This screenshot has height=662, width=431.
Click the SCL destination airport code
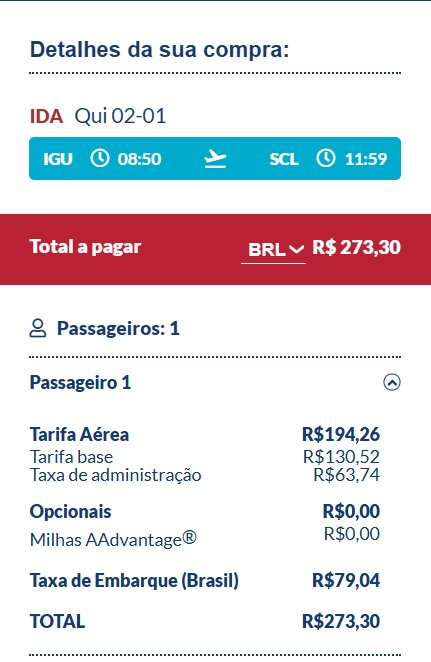tap(284, 159)
